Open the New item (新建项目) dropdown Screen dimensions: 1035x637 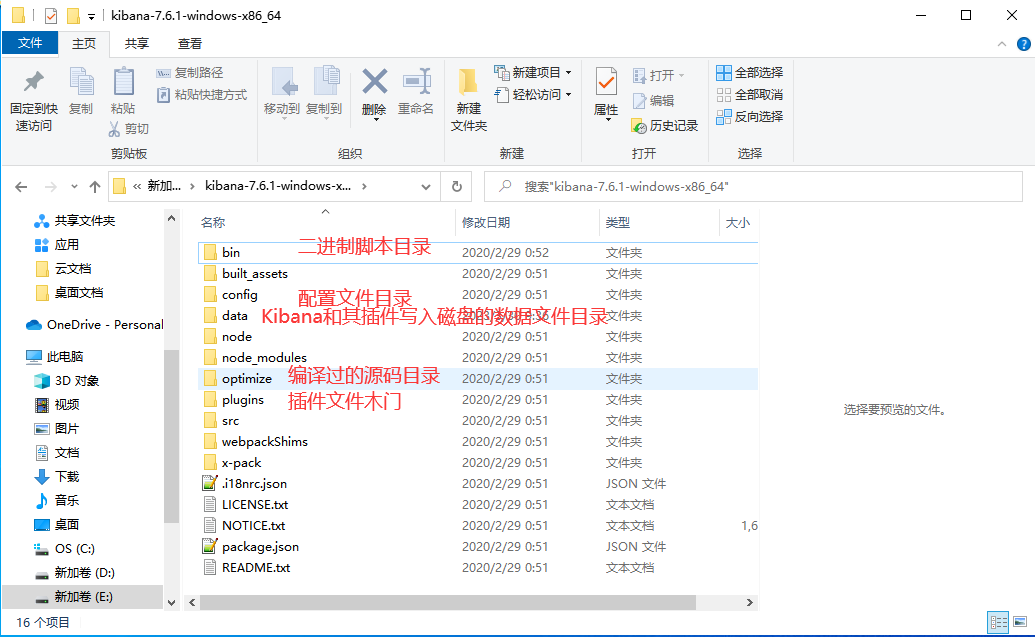tap(532, 73)
